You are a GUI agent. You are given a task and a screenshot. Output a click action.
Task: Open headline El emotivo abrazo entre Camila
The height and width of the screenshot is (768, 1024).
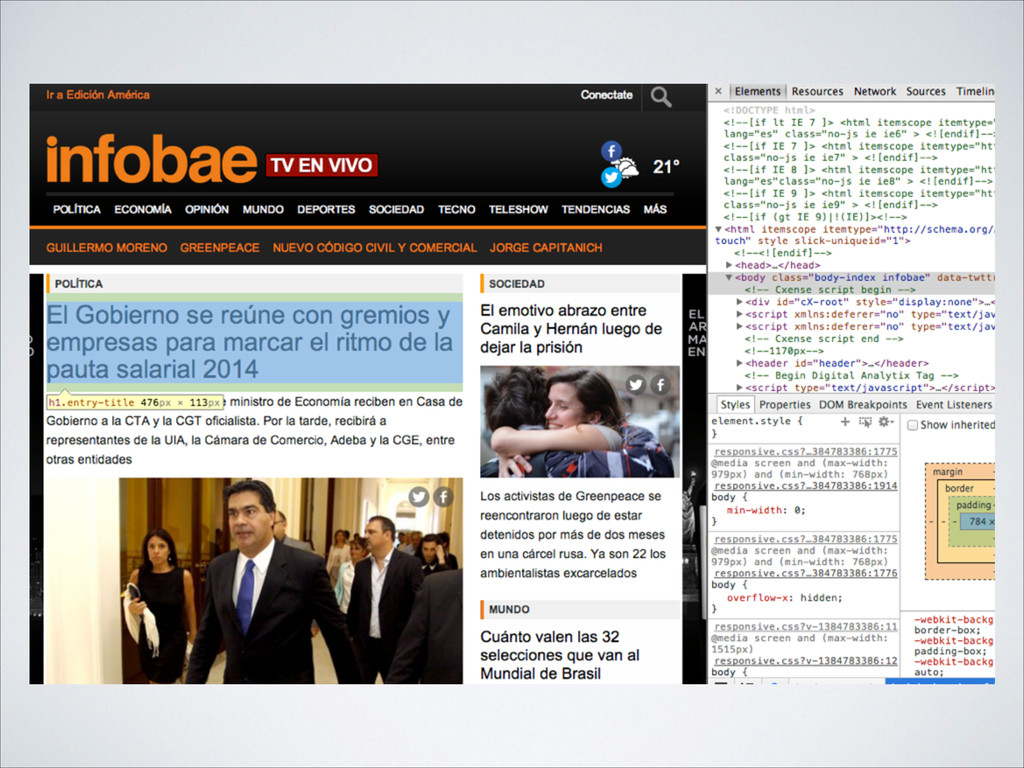[x=571, y=329]
